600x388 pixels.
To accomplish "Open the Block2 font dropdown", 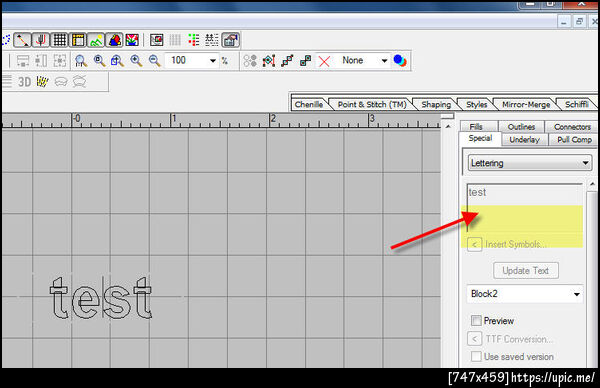I will tap(525, 294).
